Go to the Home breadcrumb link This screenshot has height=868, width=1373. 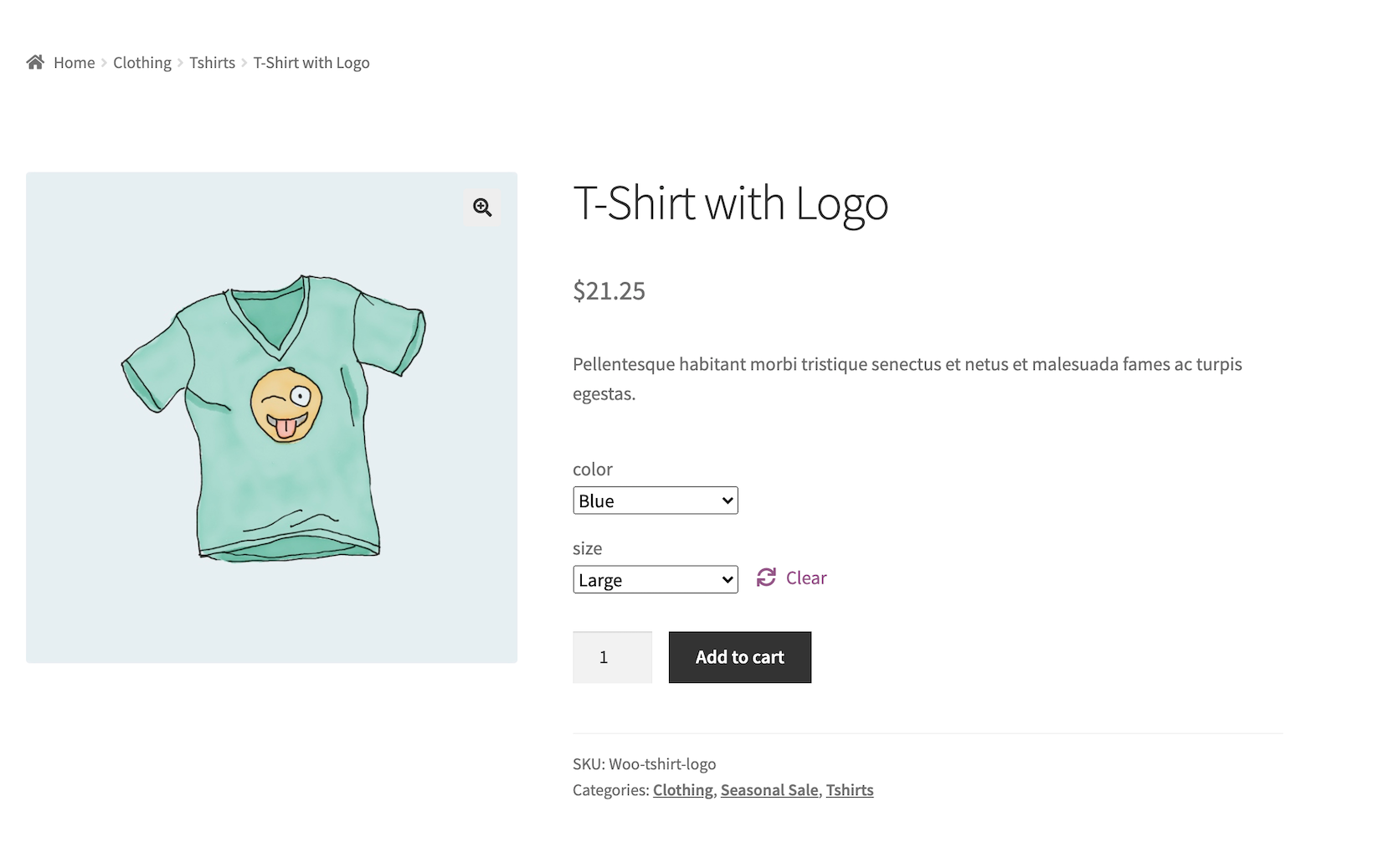click(x=75, y=63)
